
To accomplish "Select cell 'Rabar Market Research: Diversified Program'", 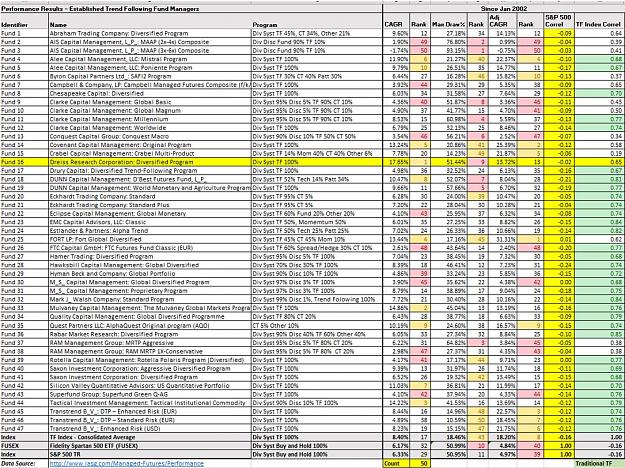I will (x=150, y=334).
